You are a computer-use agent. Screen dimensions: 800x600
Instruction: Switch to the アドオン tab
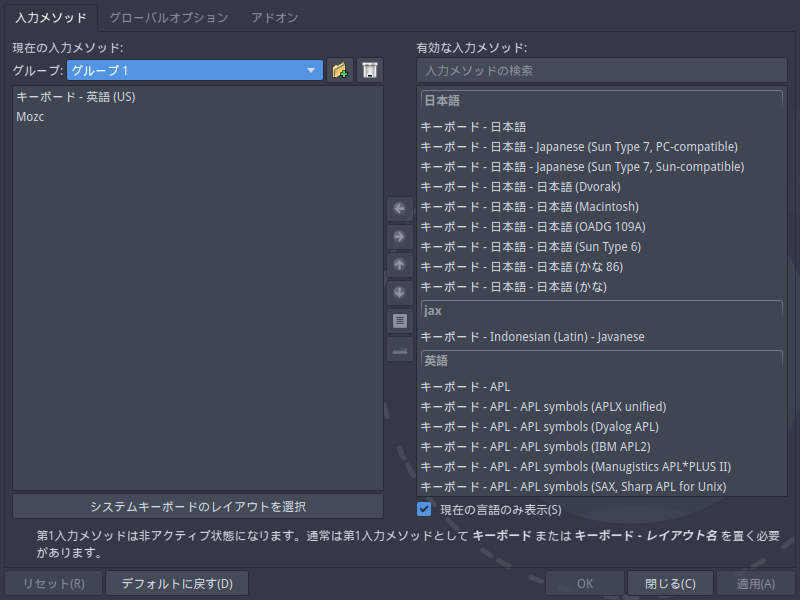pyautogui.click(x=274, y=18)
